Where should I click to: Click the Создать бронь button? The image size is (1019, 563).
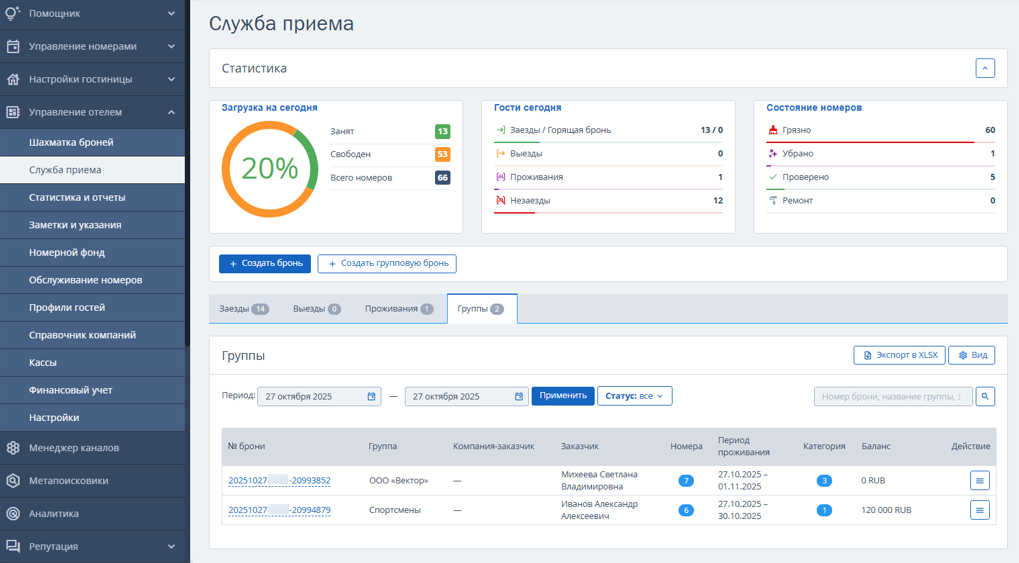pyautogui.click(x=265, y=264)
